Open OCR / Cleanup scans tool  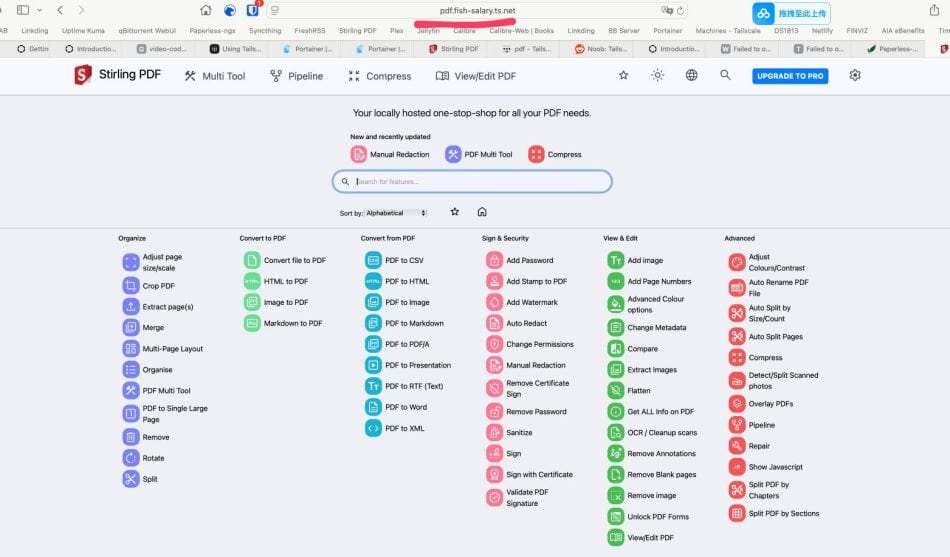click(653, 433)
